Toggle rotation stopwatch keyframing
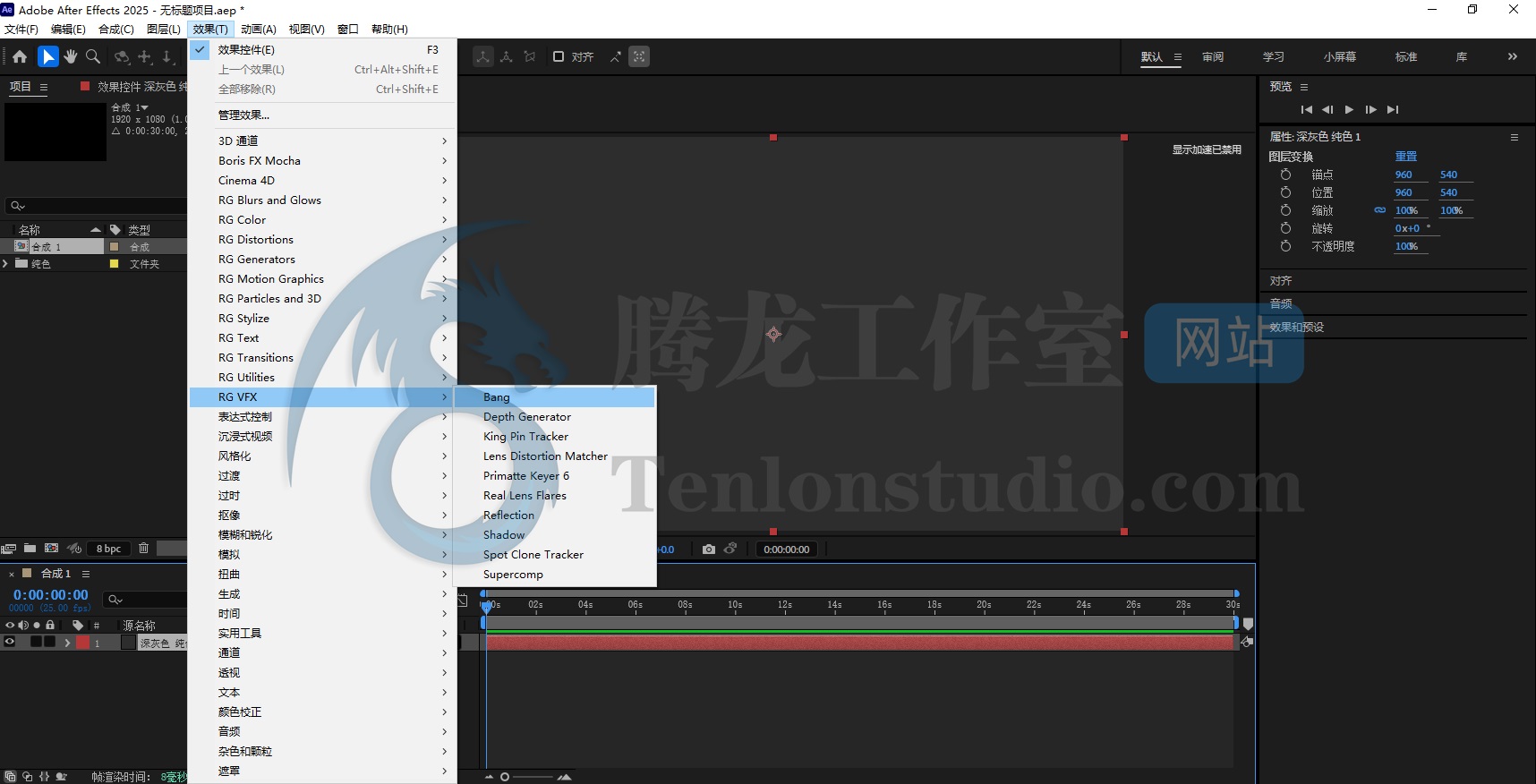1536x784 pixels. tap(1285, 228)
